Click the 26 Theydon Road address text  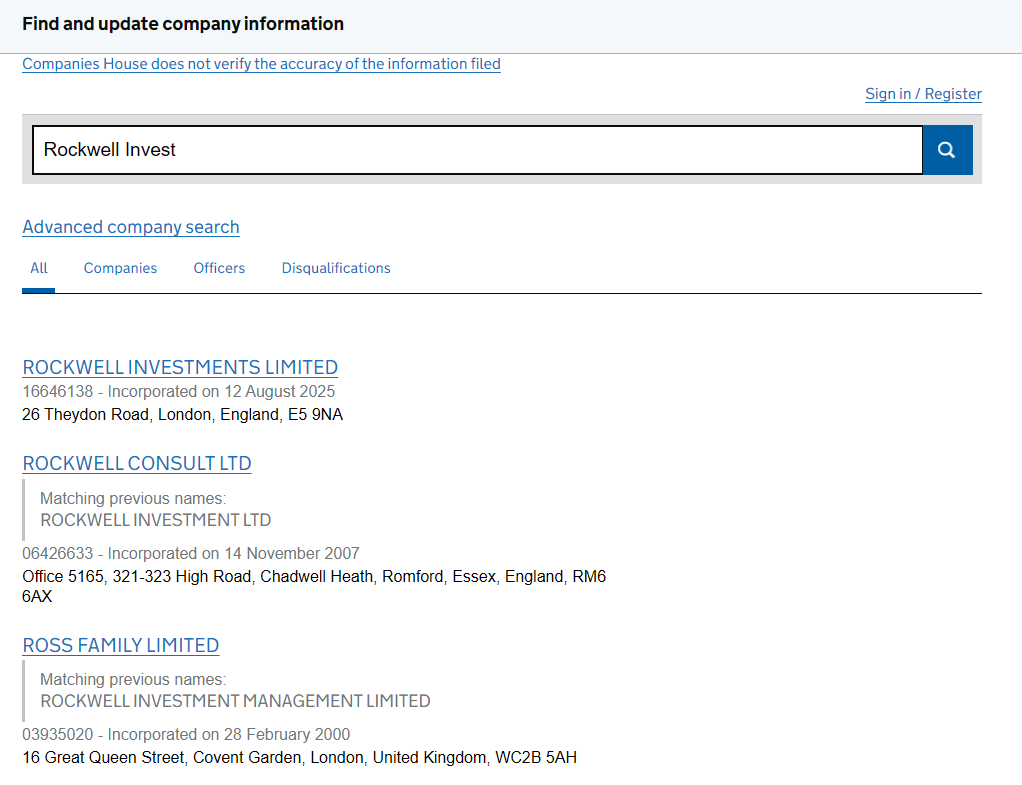coord(182,414)
